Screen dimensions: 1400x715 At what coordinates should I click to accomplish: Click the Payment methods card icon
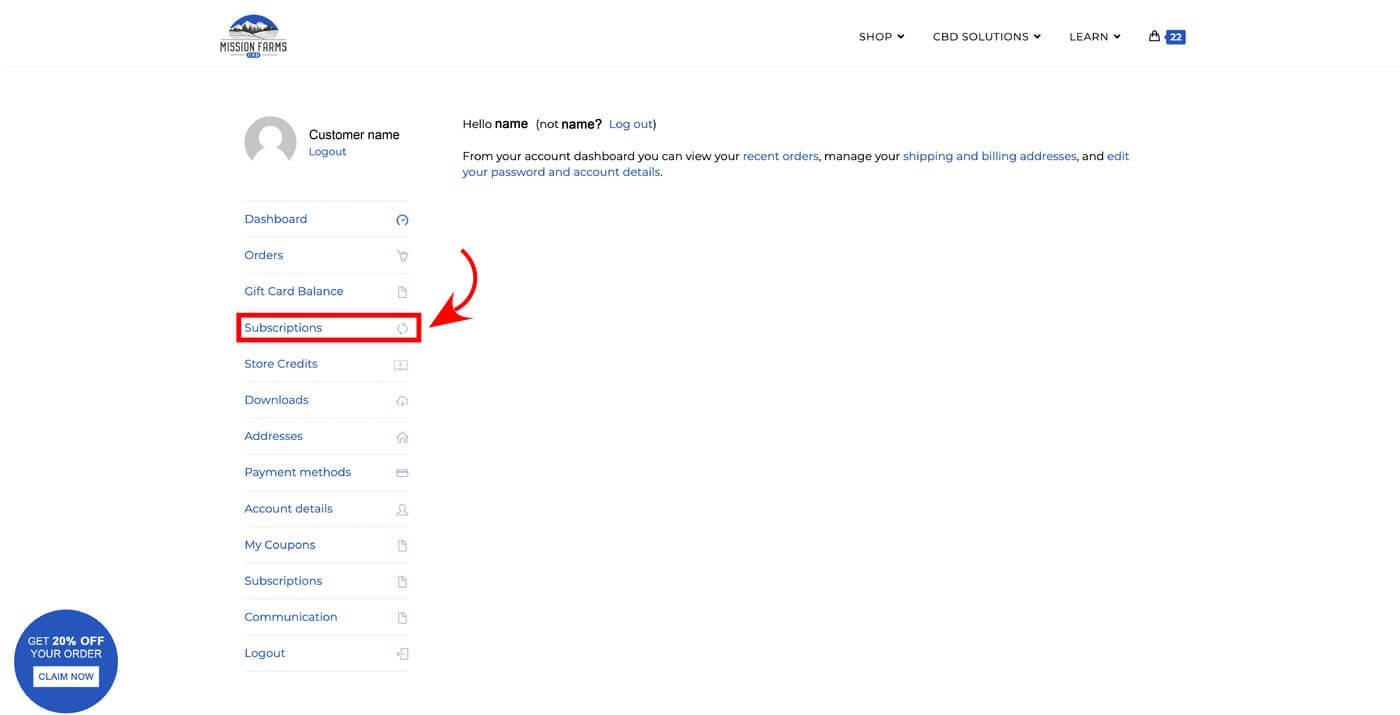click(x=402, y=473)
